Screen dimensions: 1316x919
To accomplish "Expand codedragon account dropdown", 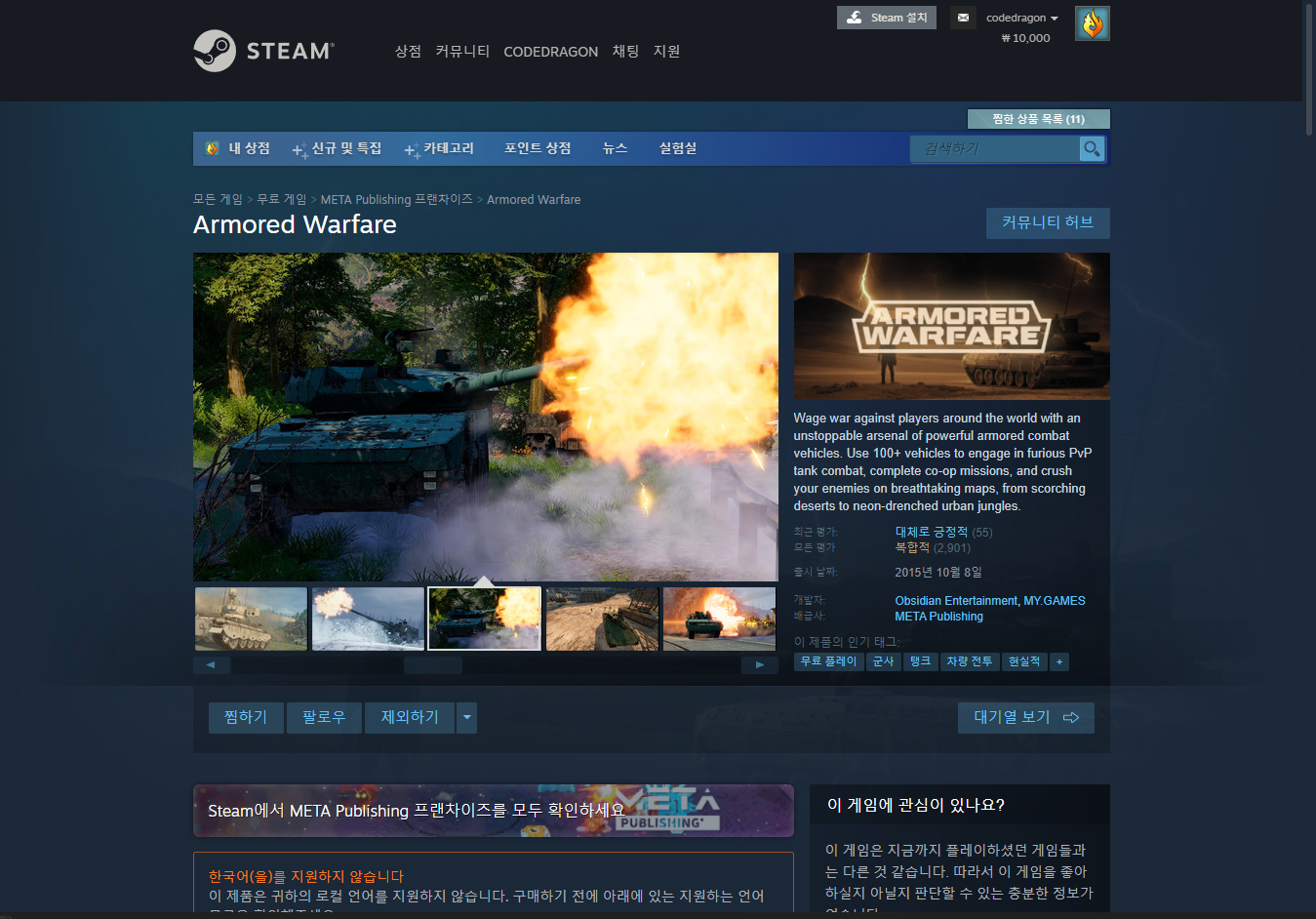I will click(x=1021, y=18).
